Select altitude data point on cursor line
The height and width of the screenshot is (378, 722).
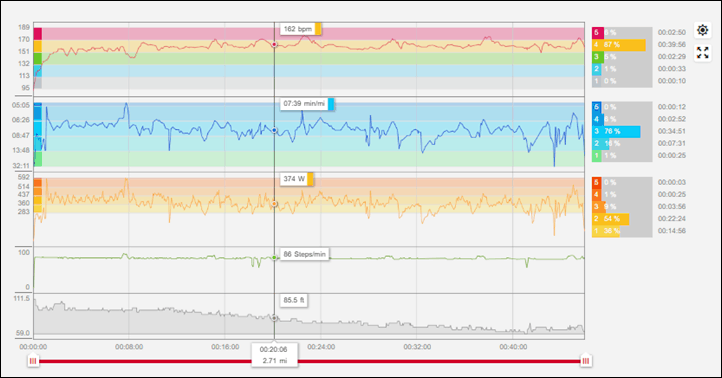point(274,318)
